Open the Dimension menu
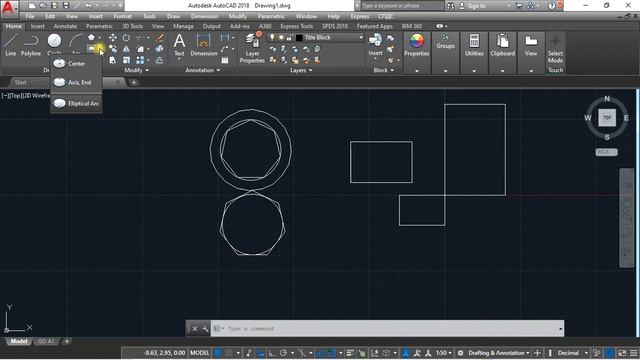This screenshot has width=640, height=360. [x=204, y=16]
